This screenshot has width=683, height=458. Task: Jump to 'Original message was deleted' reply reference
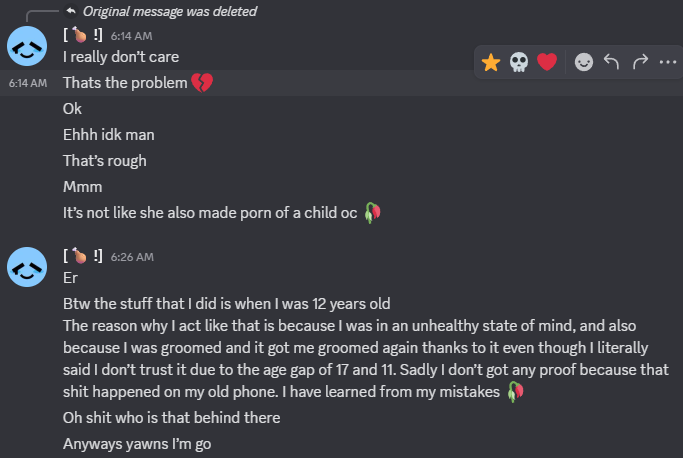coord(169,12)
